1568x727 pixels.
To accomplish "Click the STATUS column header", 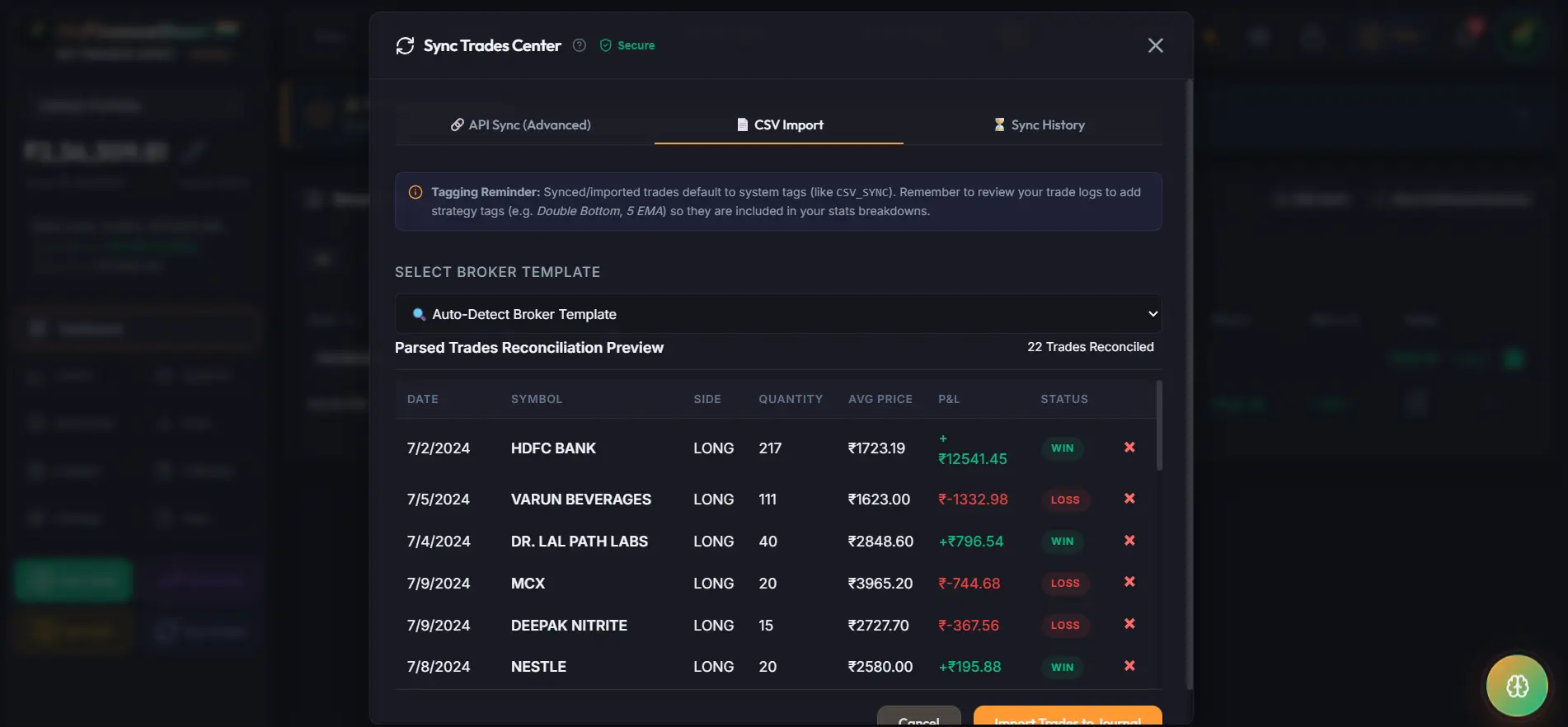I will pyautogui.click(x=1064, y=399).
